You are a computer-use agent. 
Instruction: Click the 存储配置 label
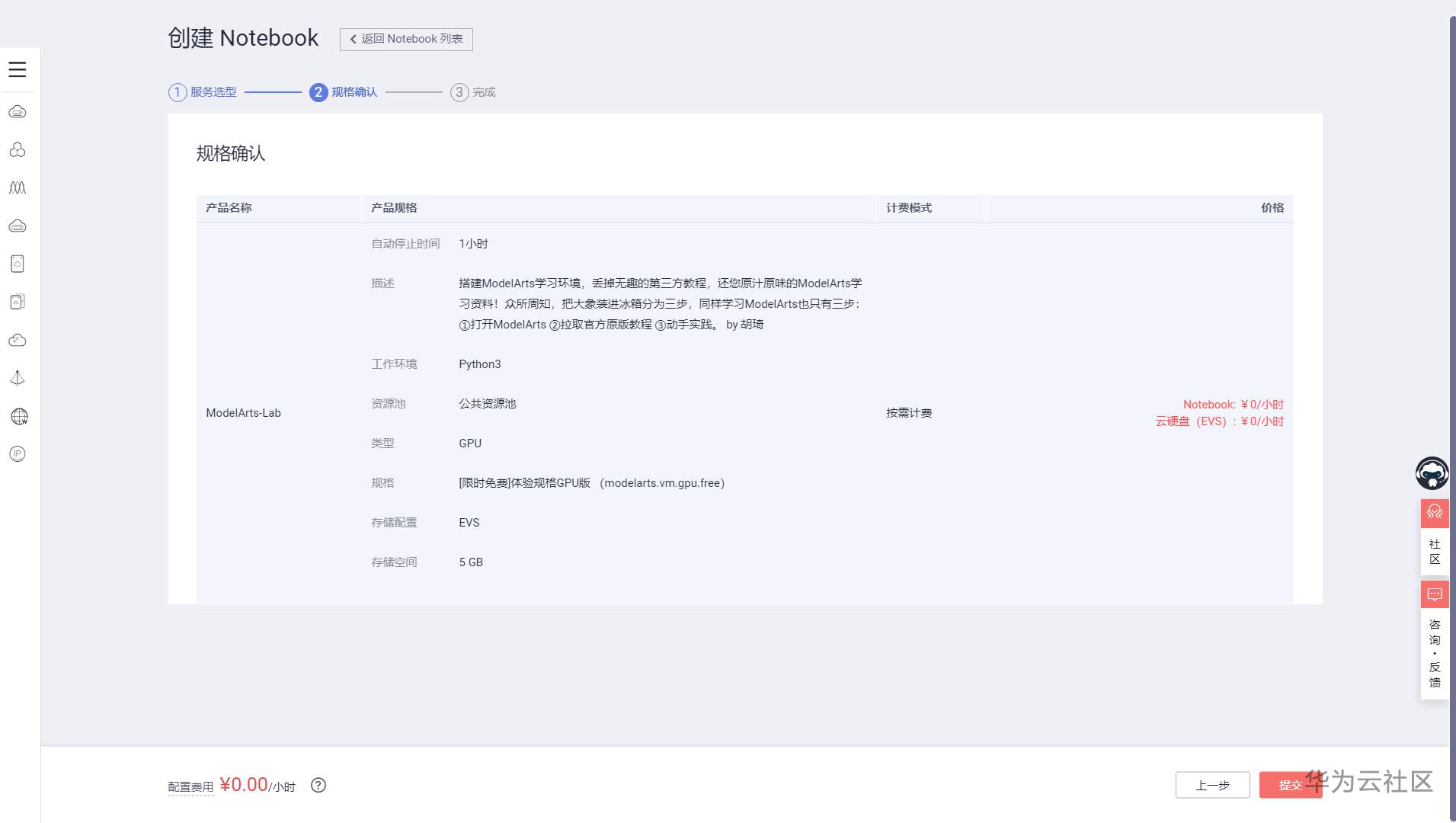click(394, 523)
